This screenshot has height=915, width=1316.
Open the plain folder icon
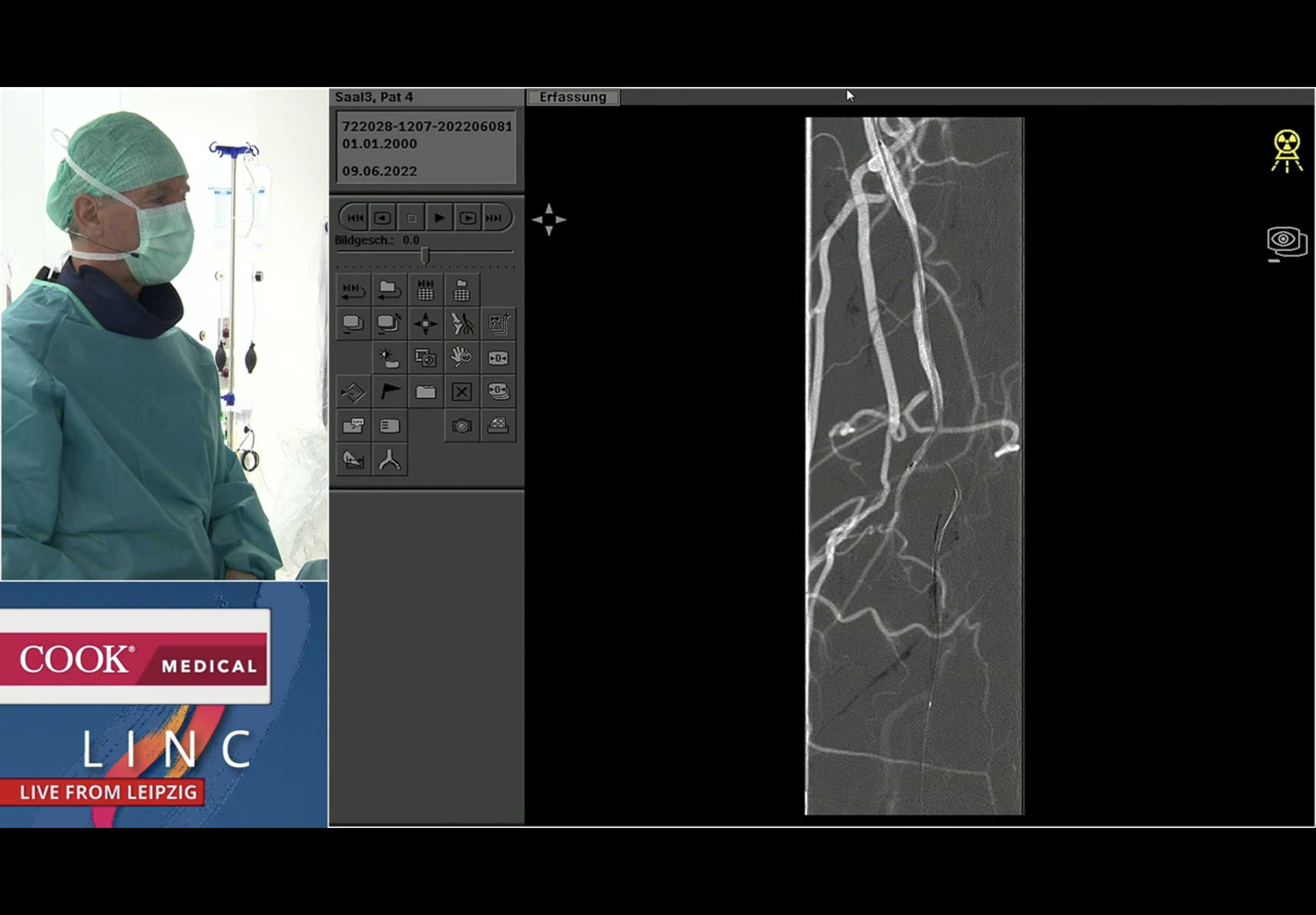pyautogui.click(x=425, y=392)
